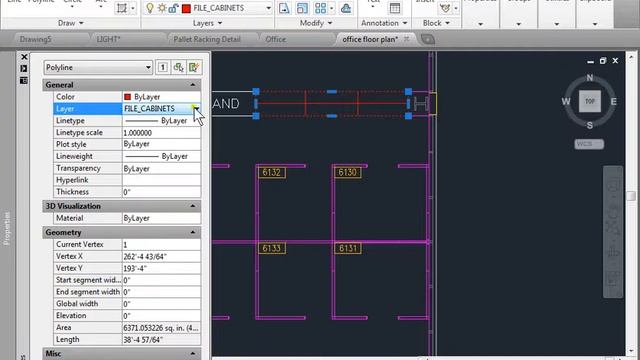
Task: Click the Length 38'-4 57/64" value
Action: point(162,339)
